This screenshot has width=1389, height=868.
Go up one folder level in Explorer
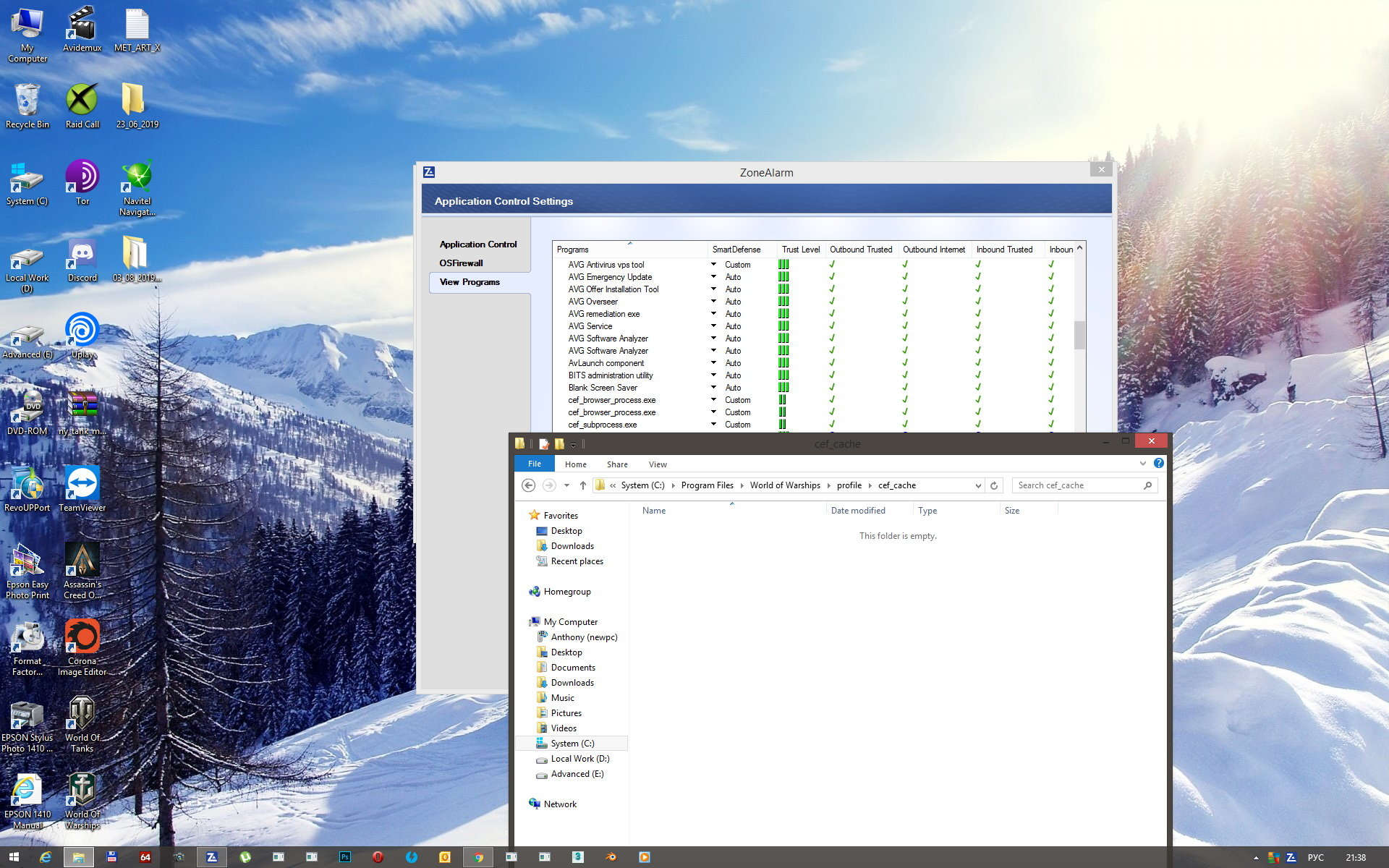tap(583, 485)
